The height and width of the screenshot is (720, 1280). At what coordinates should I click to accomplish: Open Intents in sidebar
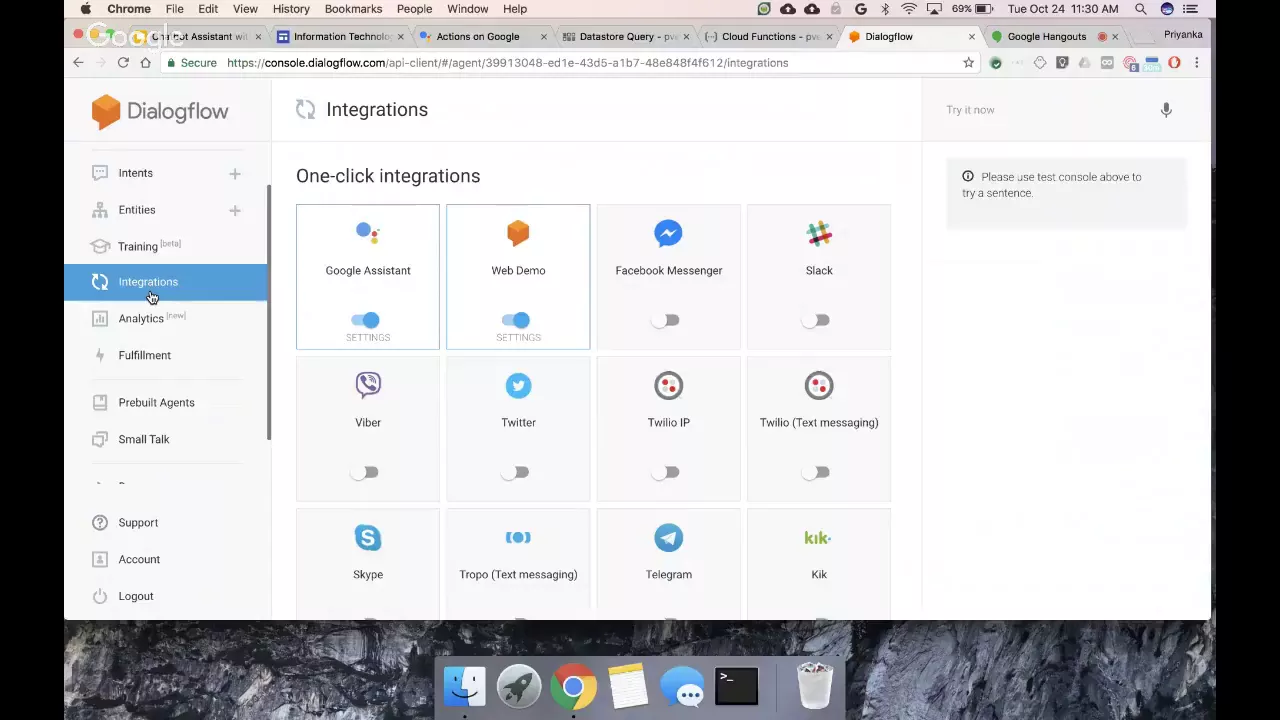pos(135,173)
